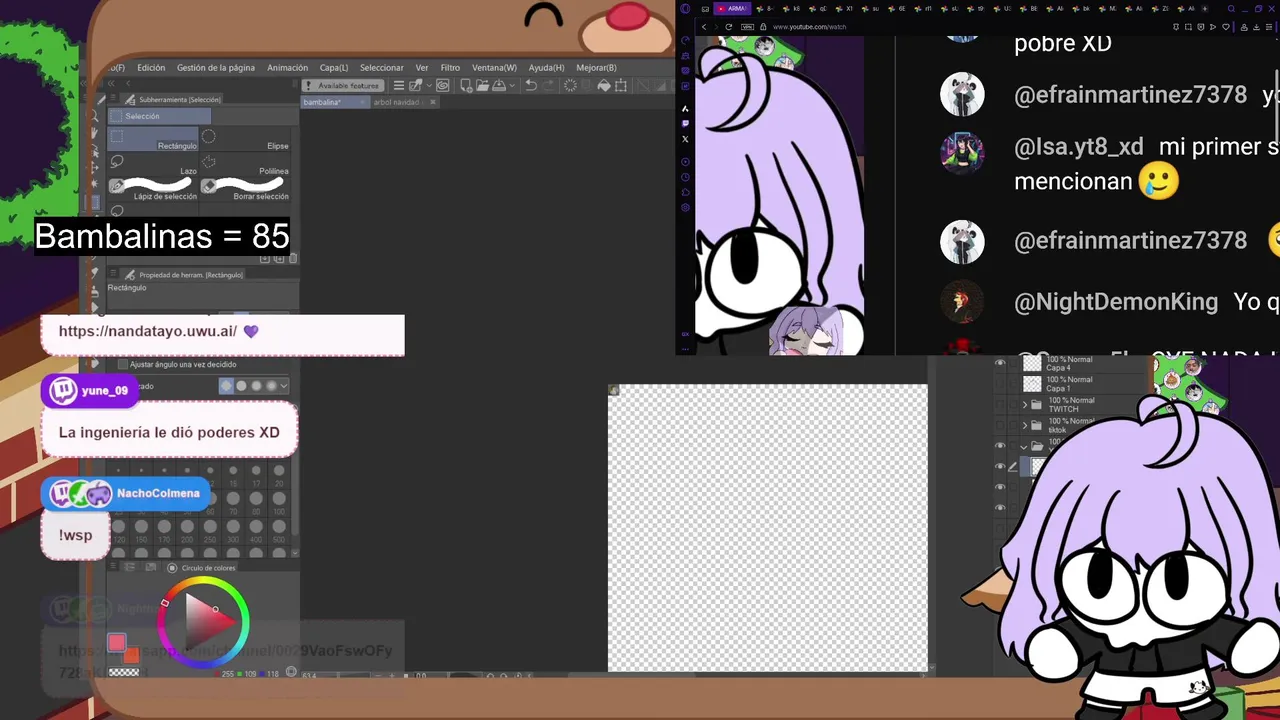
Task: Open the Seleccionar menu
Action: [382, 68]
